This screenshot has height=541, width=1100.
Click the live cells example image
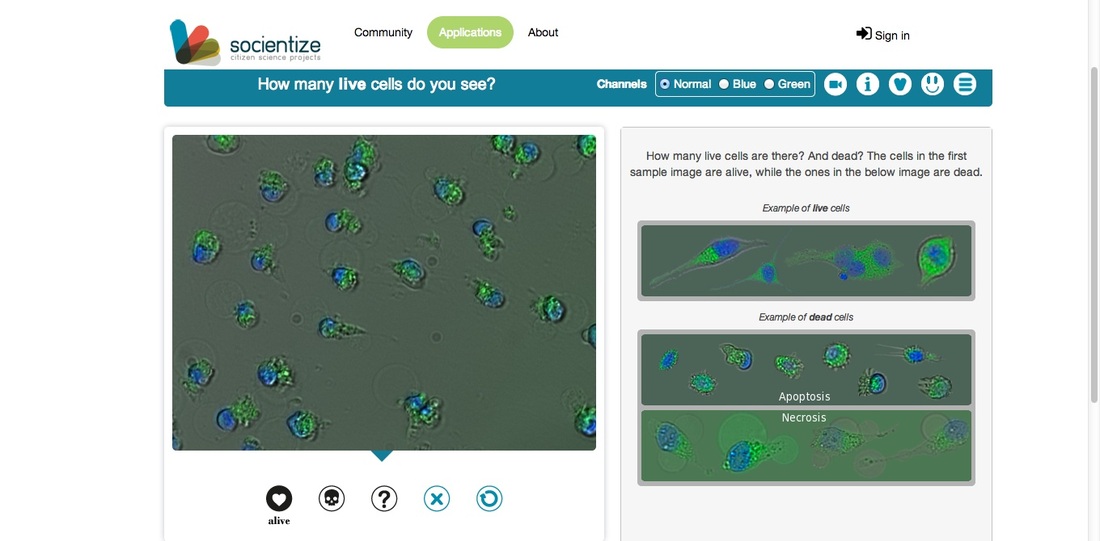click(806, 260)
